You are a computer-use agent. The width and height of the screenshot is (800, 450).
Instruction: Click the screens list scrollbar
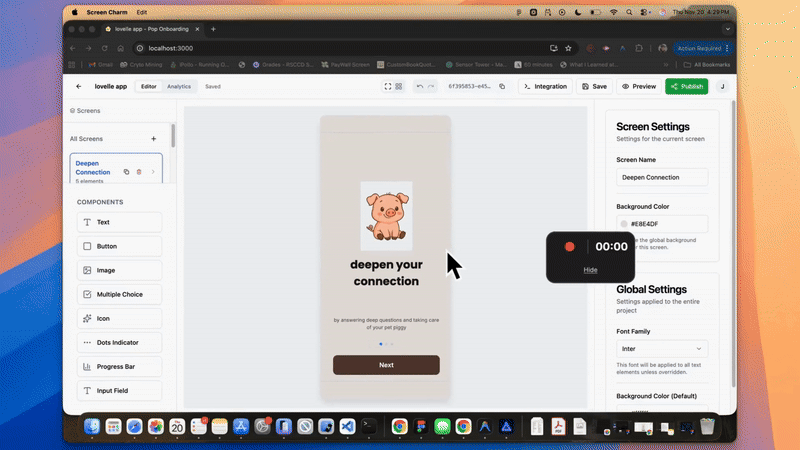click(x=173, y=135)
